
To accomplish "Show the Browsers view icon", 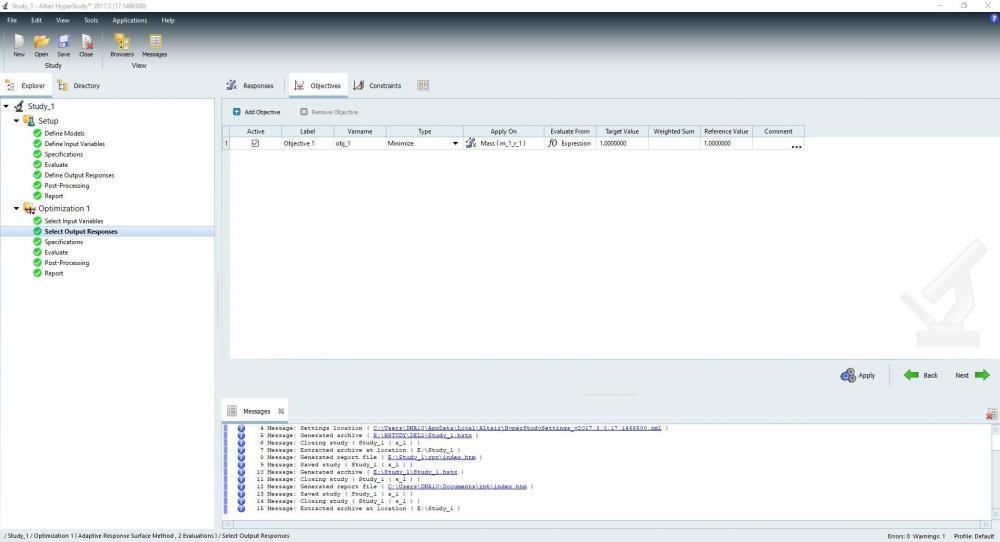I will (x=122, y=42).
